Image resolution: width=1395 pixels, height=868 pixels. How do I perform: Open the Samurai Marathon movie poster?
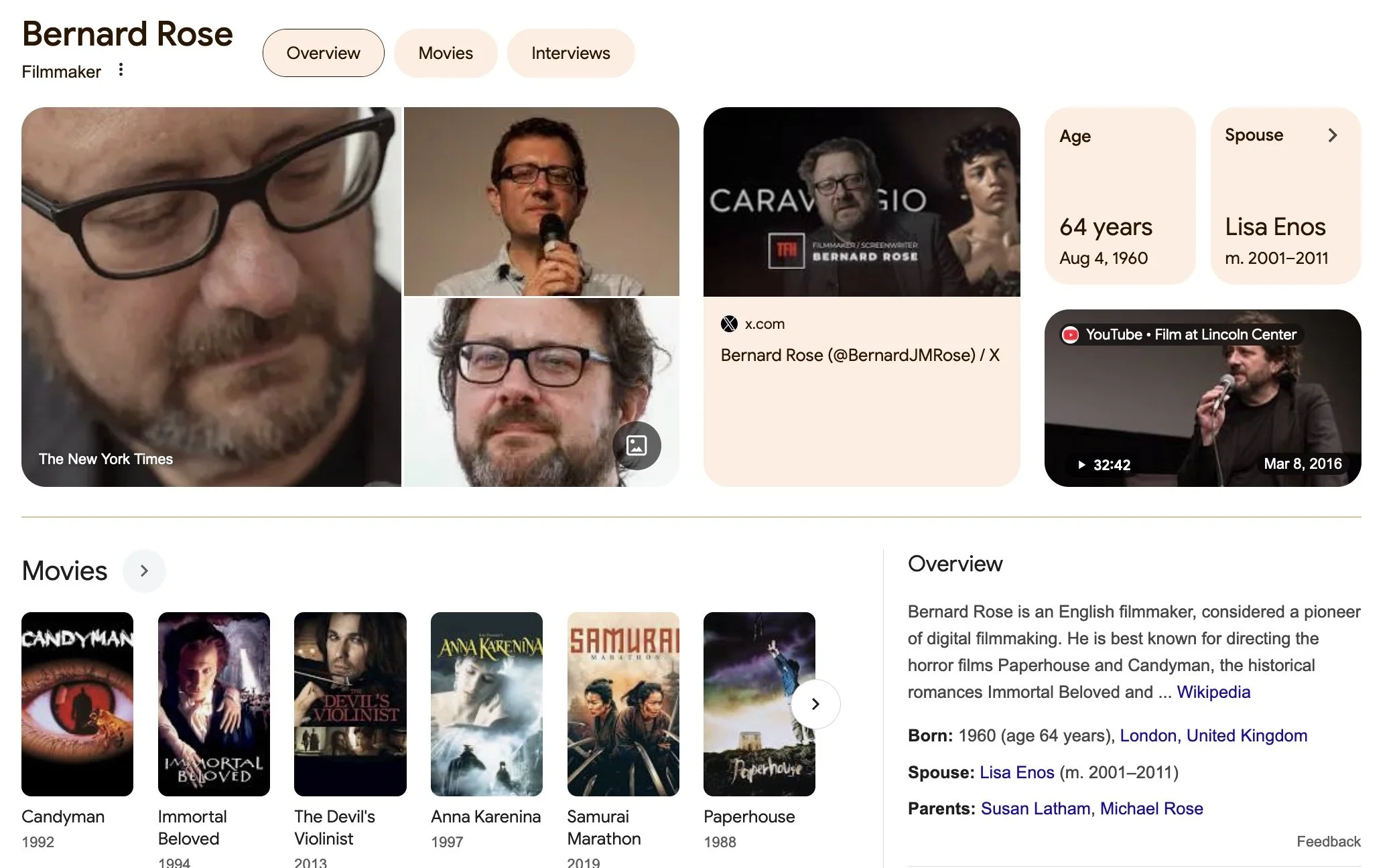coord(622,703)
